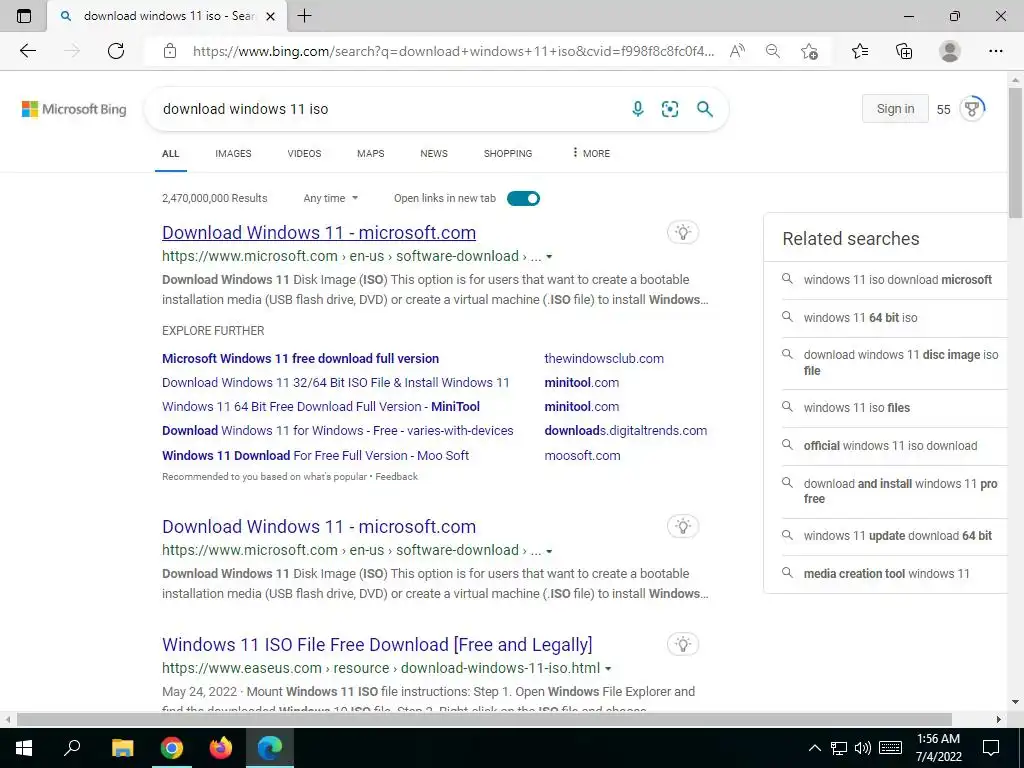Select related search media creation tool windows 11

click(886, 574)
